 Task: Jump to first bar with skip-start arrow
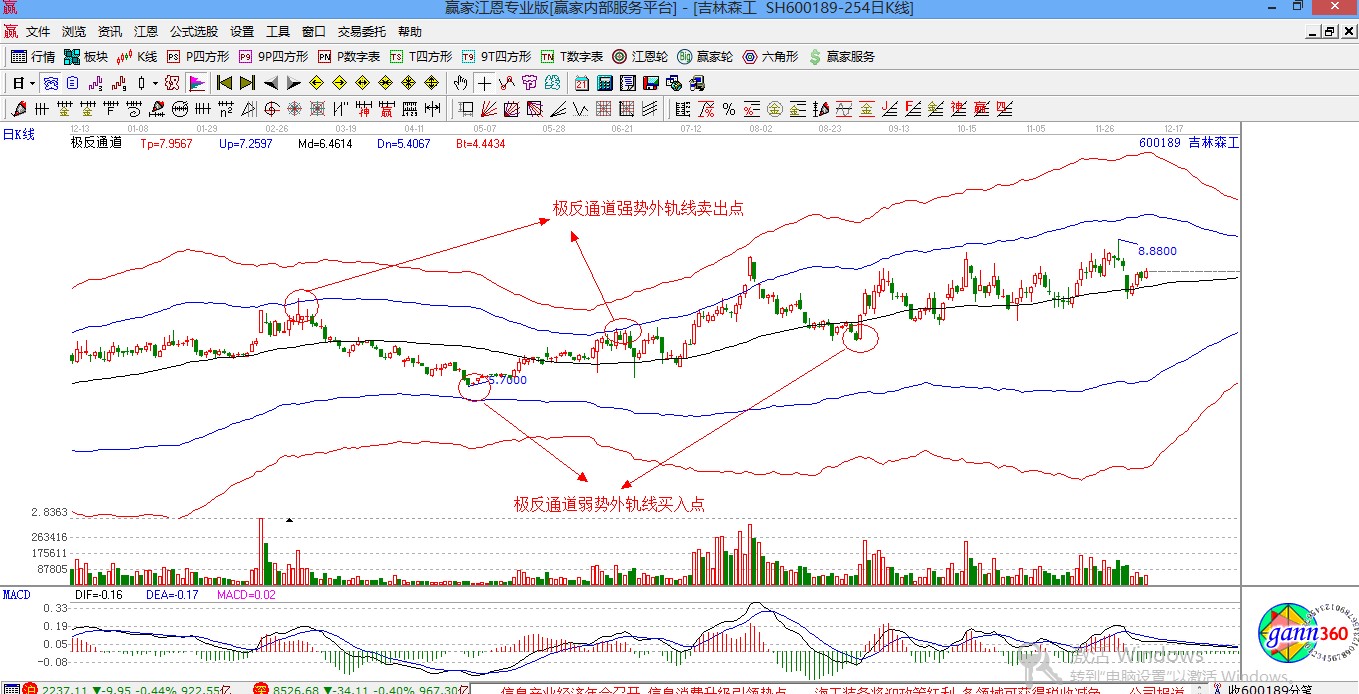(x=224, y=83)
